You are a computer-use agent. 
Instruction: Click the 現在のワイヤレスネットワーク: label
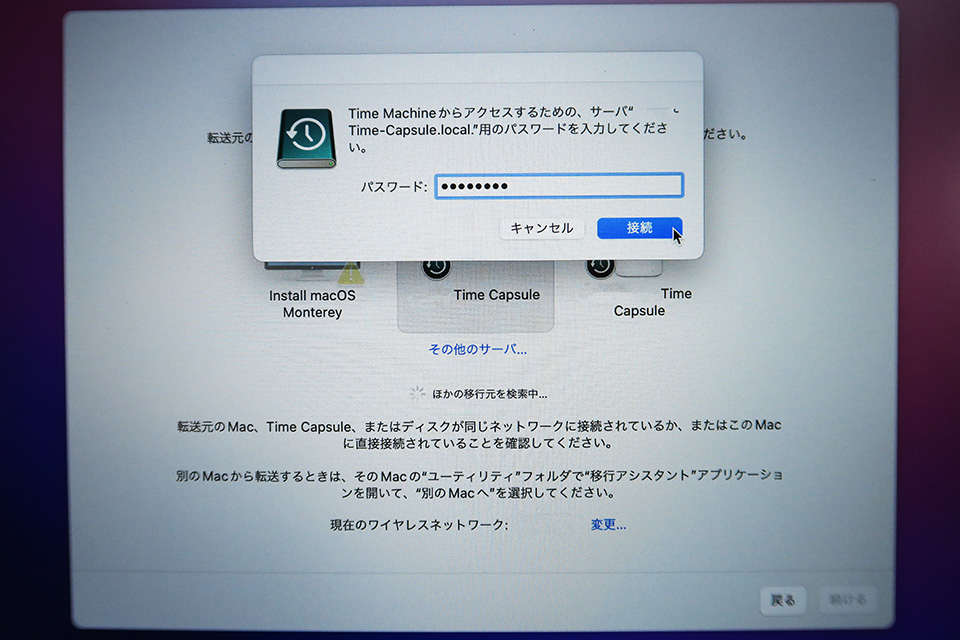[x=419, y=525]
